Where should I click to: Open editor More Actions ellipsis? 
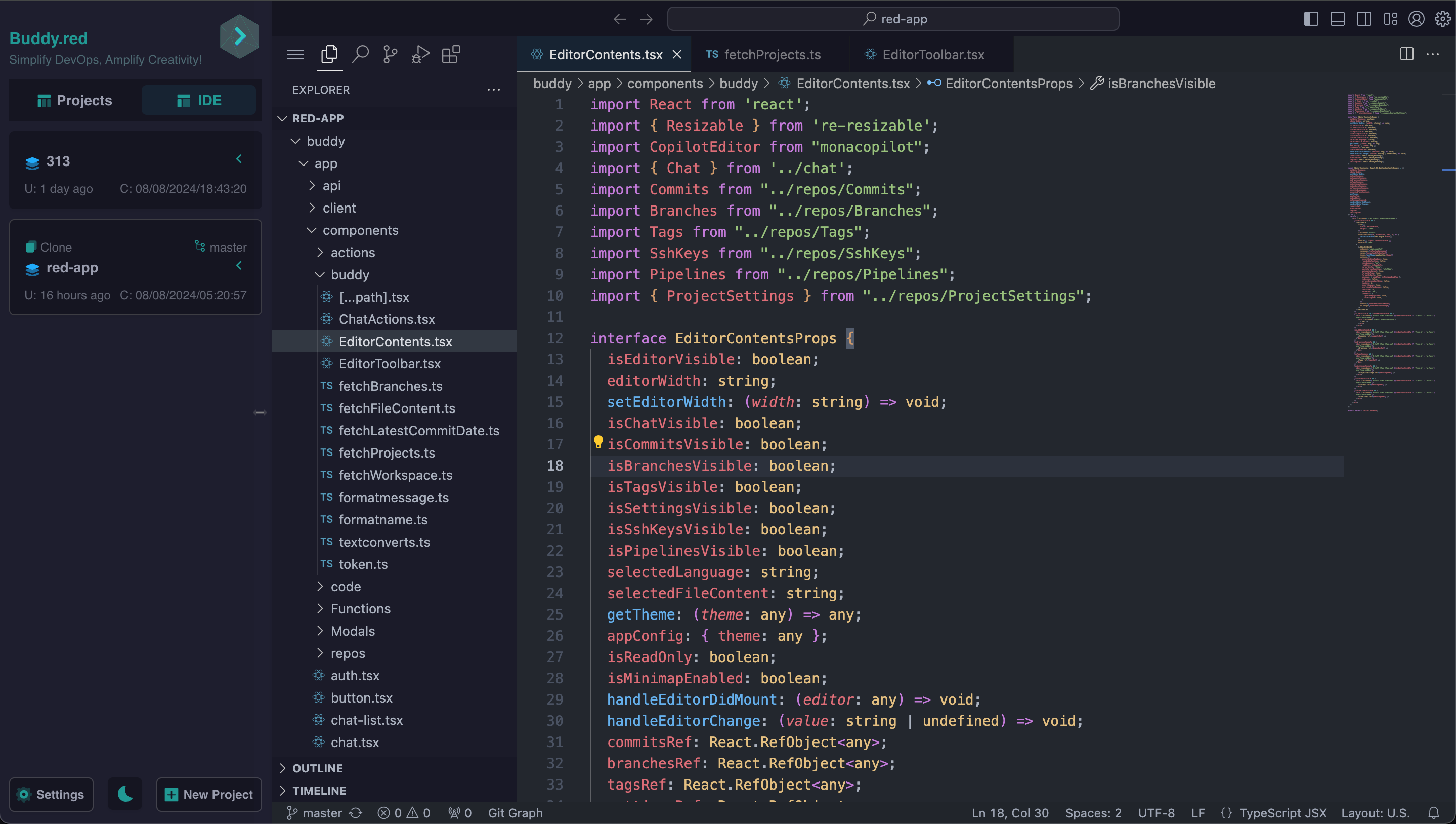1433,54
